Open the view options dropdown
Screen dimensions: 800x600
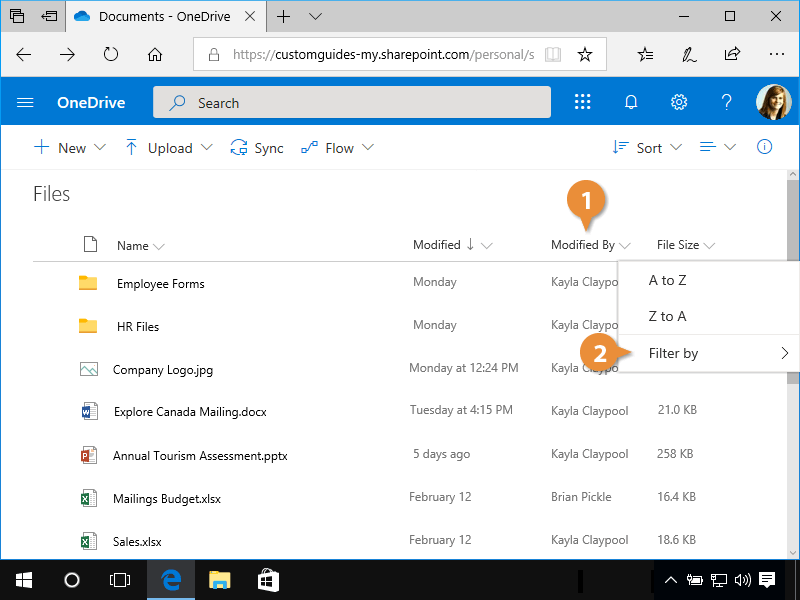[x=717, y=147]
